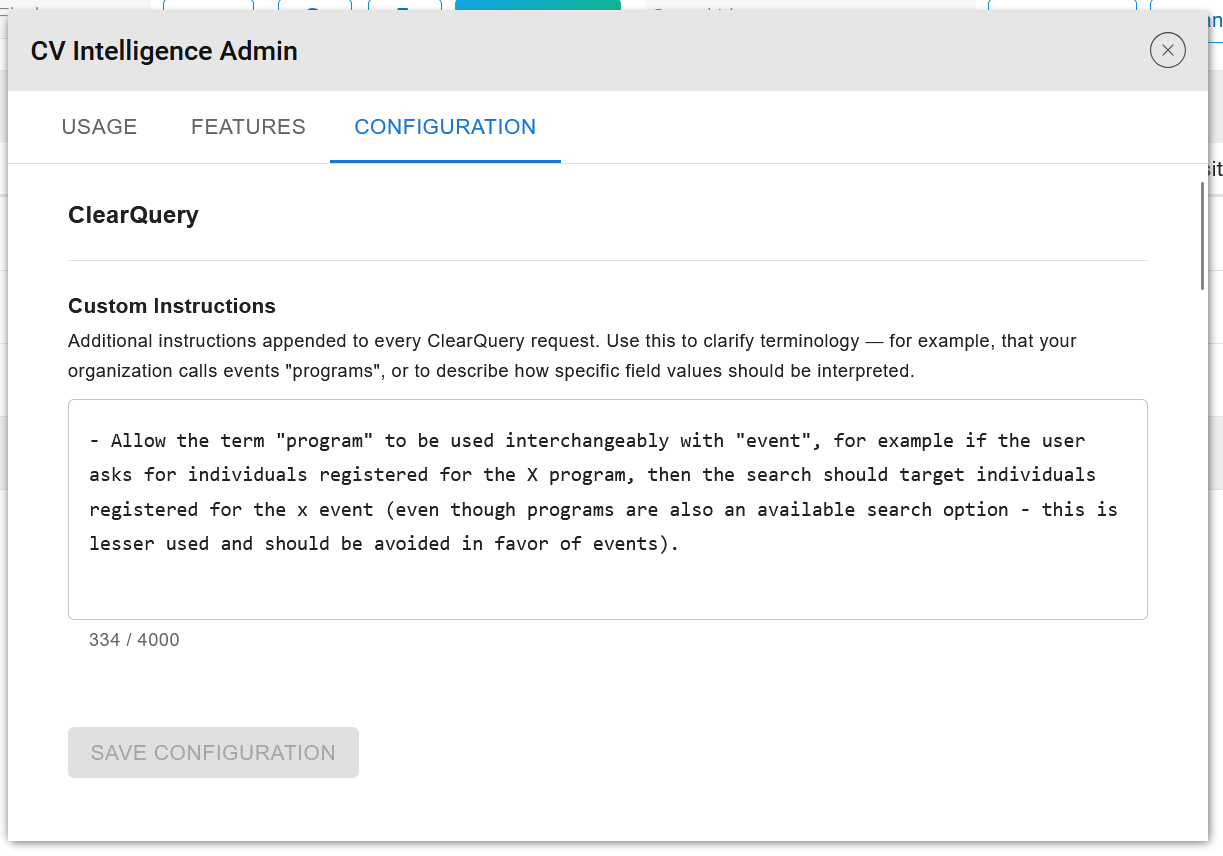Open the Features tab
Viewport: 1223px width, 856px height.
pos(248,127)
